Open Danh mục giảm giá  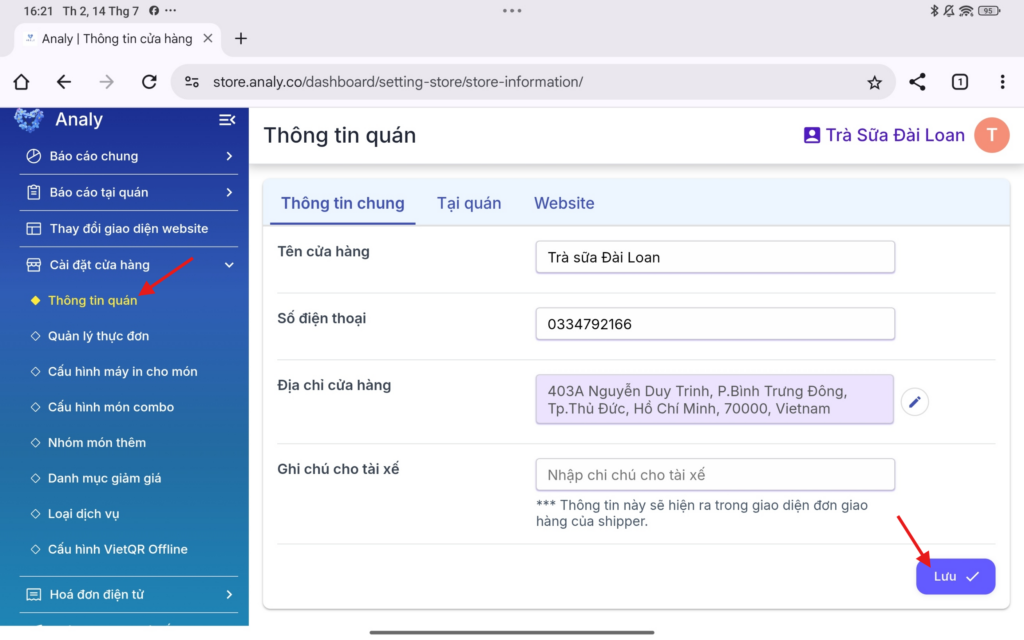click(x=104, y=478)
